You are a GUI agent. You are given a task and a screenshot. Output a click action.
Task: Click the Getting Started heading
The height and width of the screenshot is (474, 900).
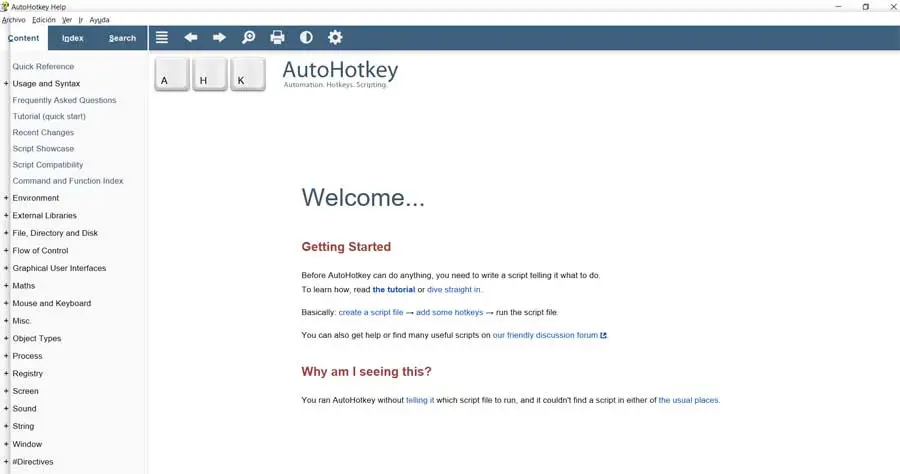click(346, 247)
